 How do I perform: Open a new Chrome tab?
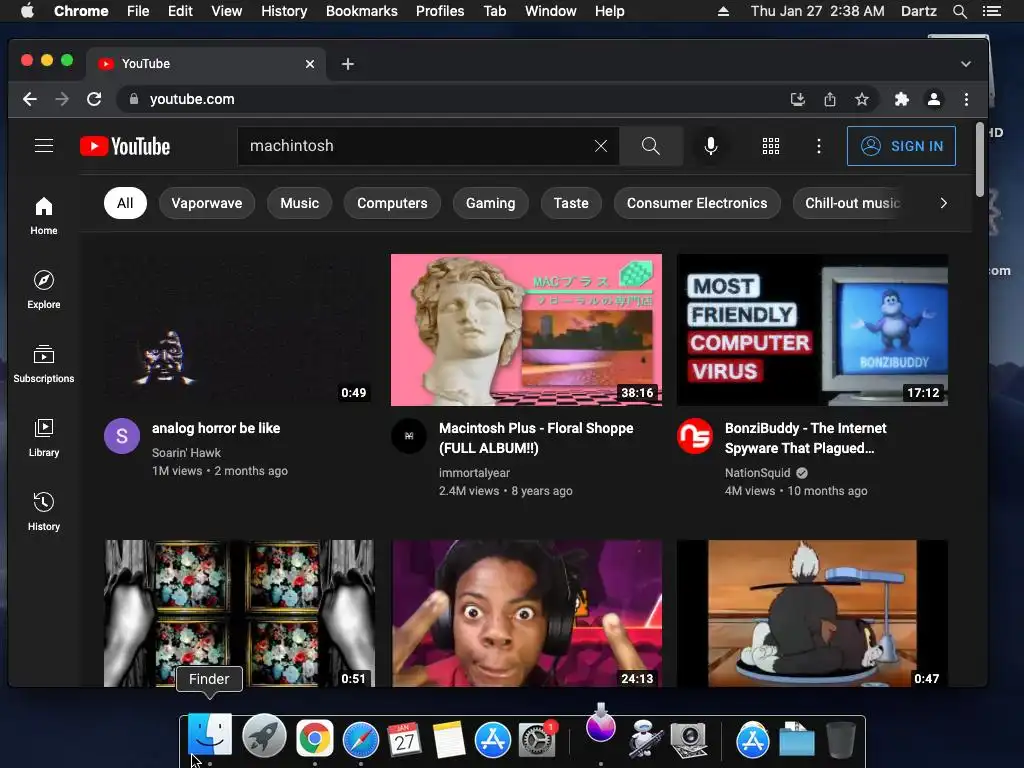(x=348, y=64)
